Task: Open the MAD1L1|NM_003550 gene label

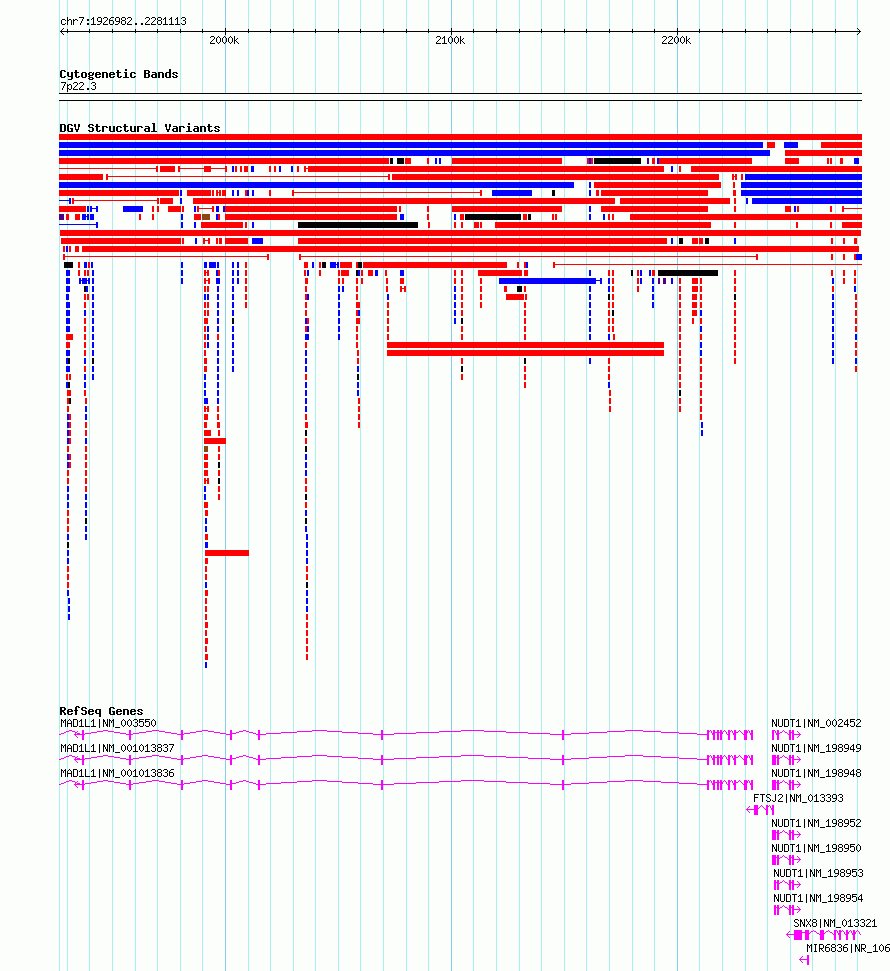Action: tap(108, 723)
